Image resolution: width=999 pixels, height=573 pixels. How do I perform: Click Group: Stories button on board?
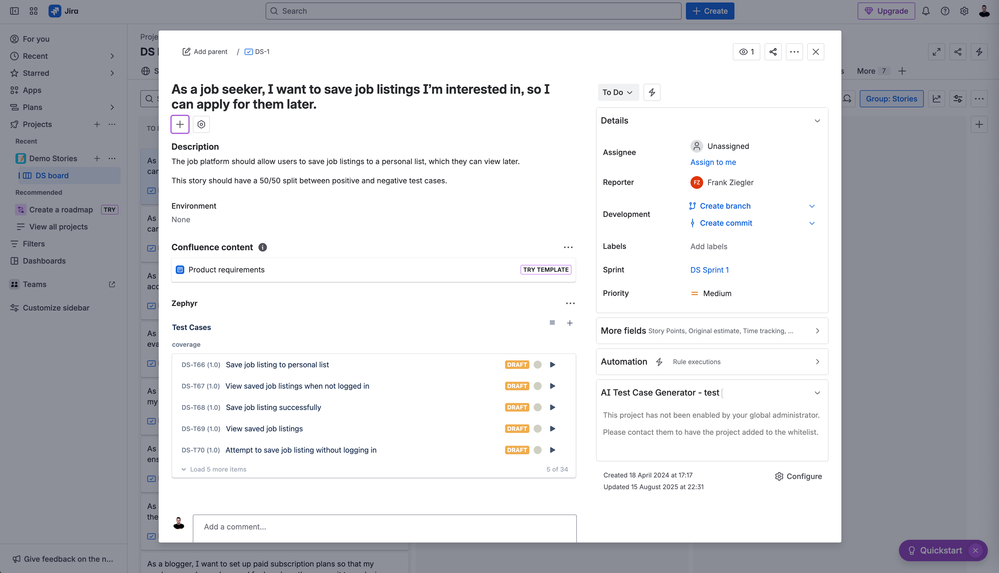891,99
